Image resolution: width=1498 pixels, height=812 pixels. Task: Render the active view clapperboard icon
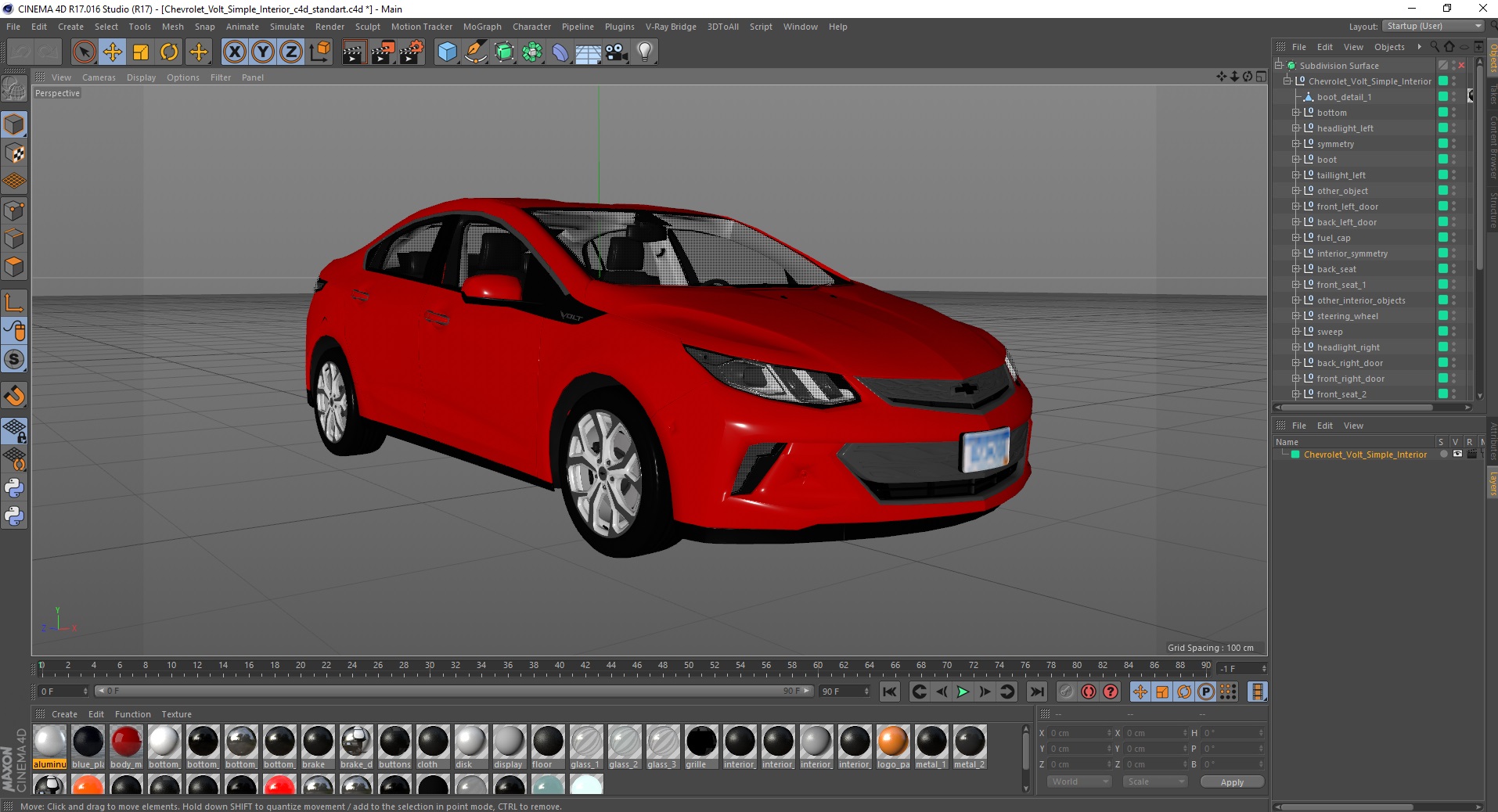point(354,52)
